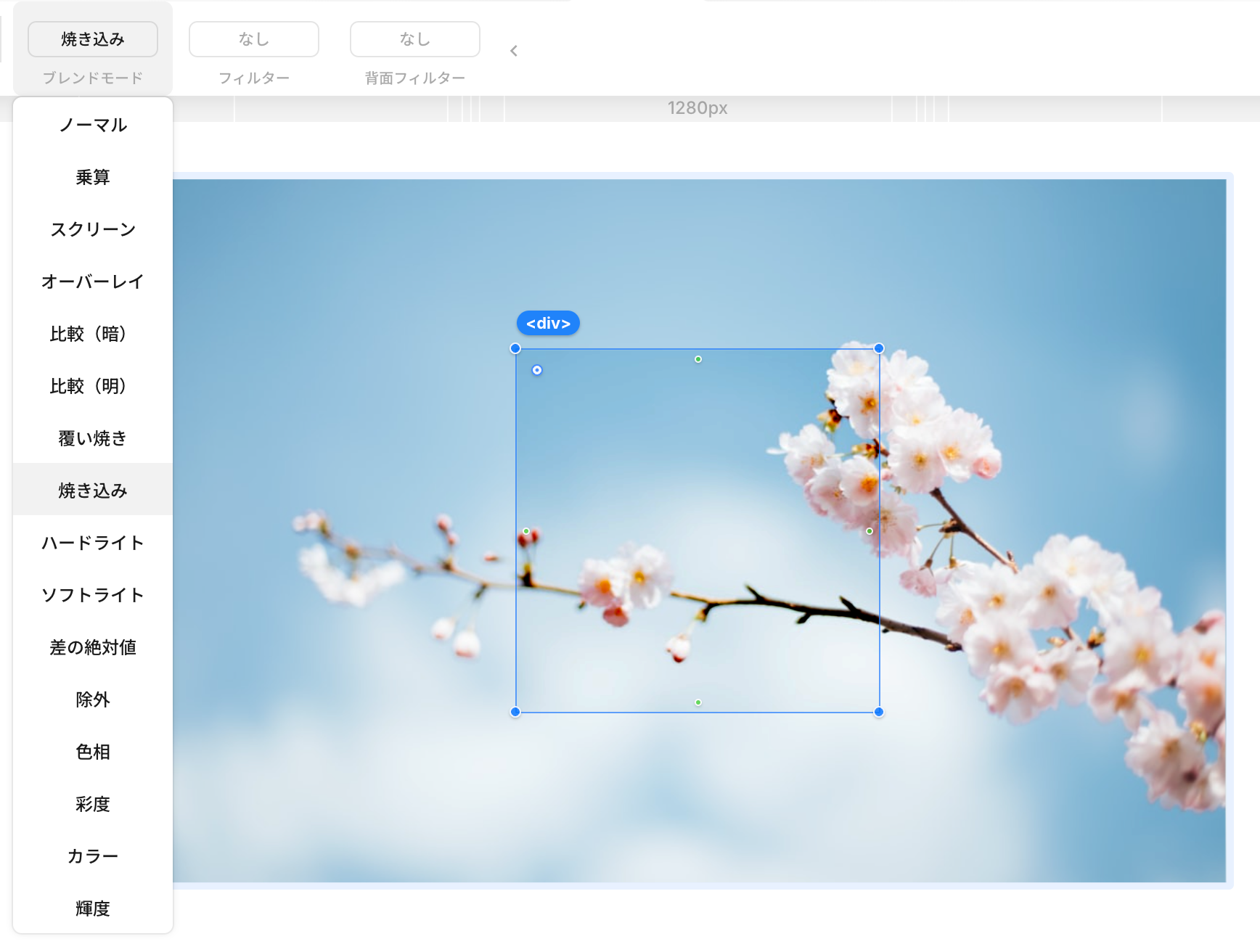Select ノーマル blend mode
1260x952 pixels.
[93, 126]
